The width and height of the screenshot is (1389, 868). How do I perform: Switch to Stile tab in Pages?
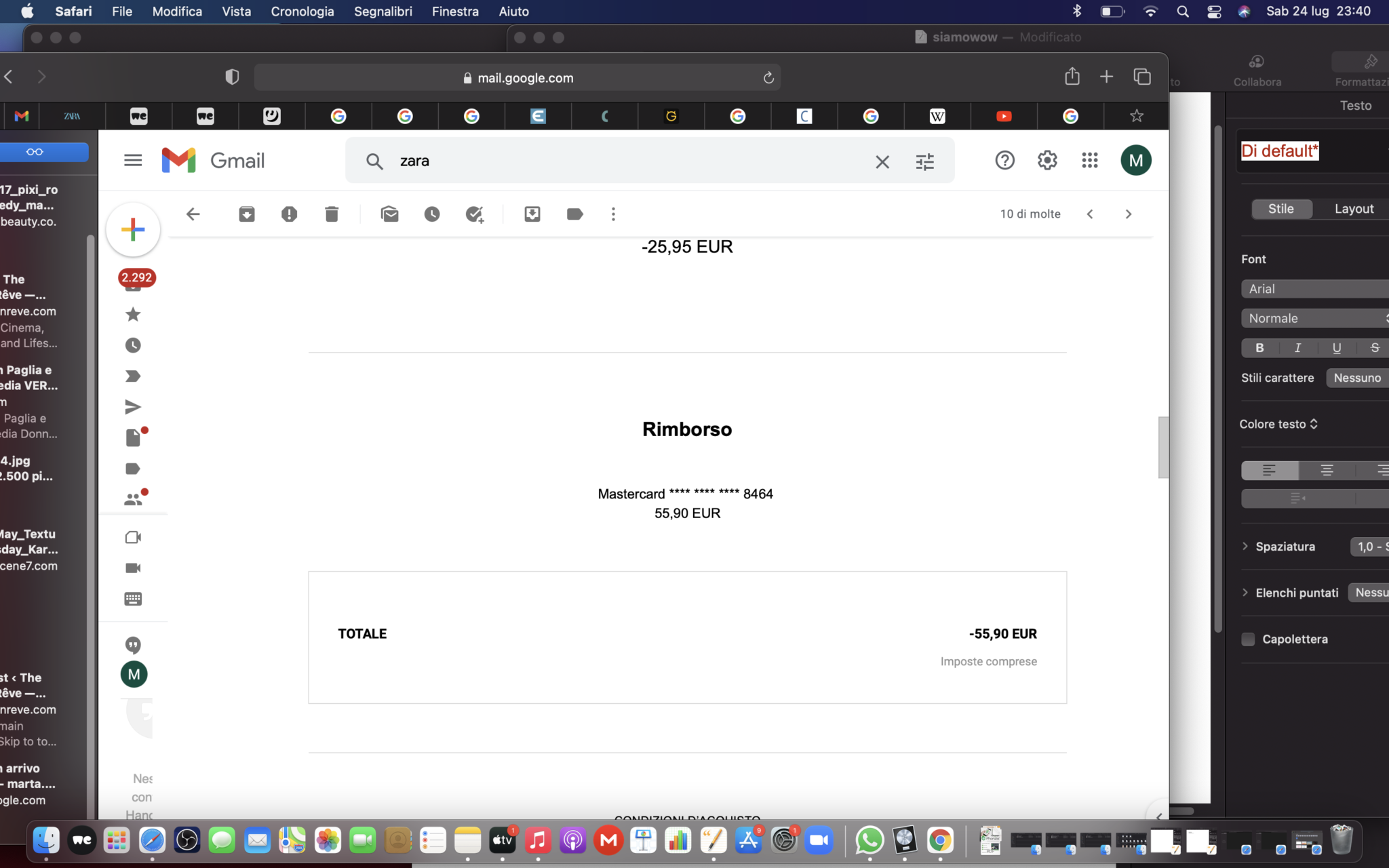point(1281,209)
